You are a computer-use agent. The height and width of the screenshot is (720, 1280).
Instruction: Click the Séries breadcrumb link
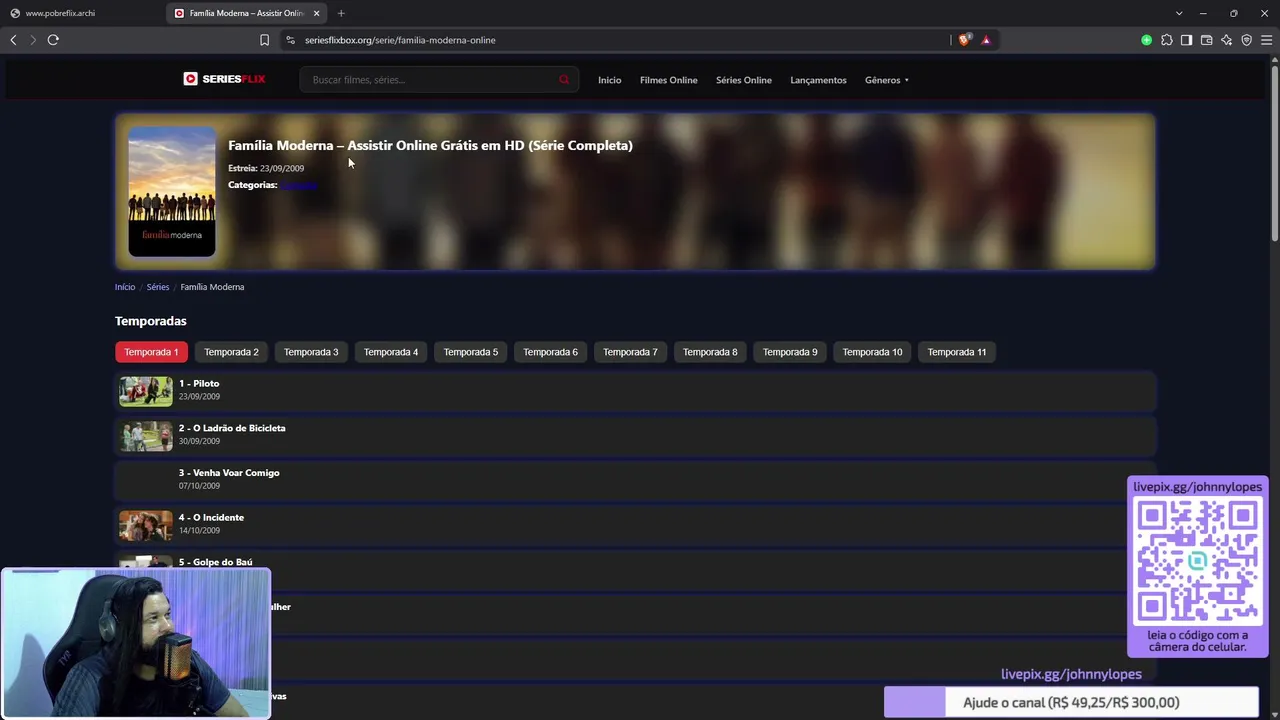pyautogui.click(x=158, y=287)
